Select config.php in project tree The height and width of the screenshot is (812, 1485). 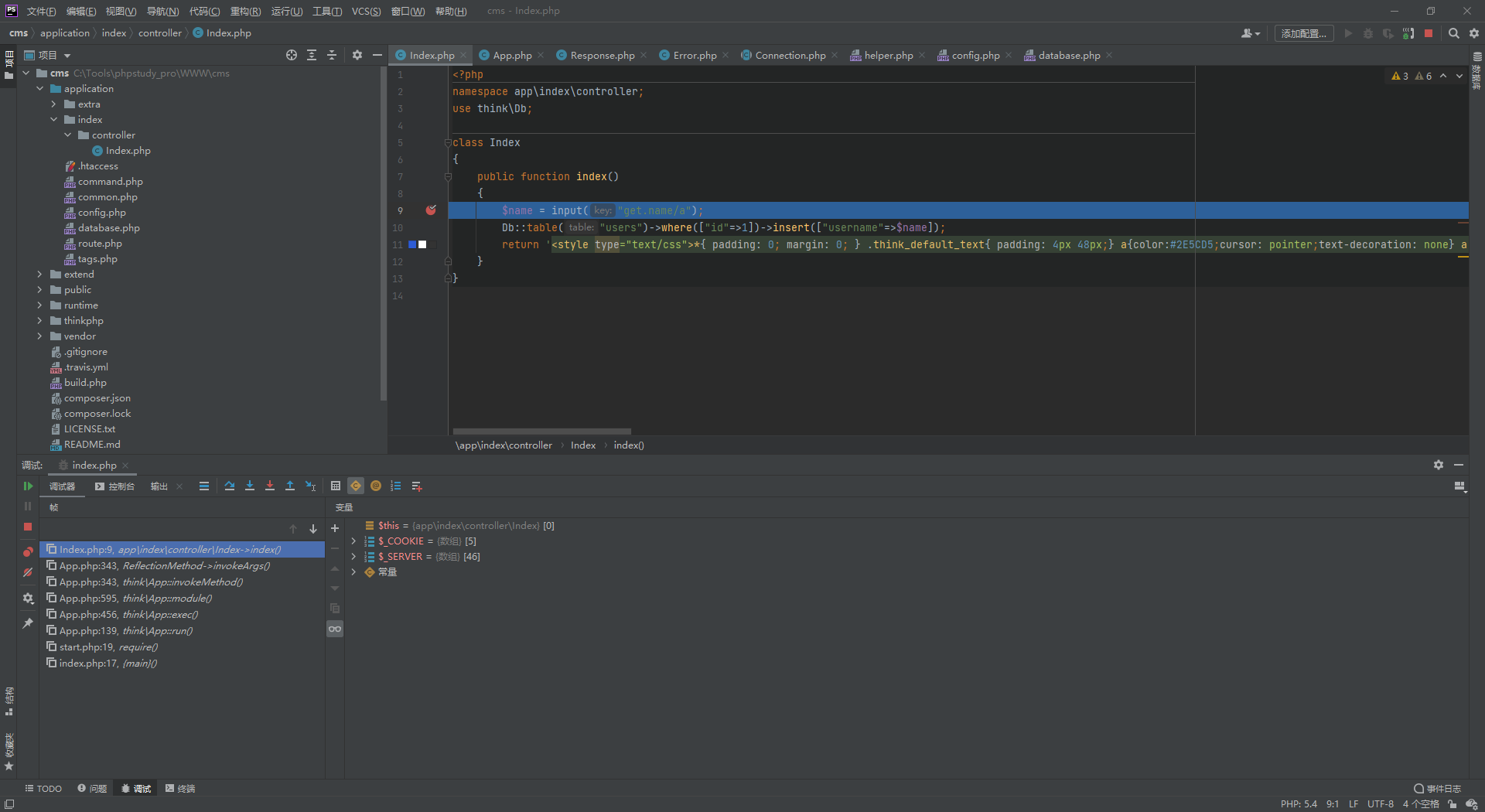101,213
